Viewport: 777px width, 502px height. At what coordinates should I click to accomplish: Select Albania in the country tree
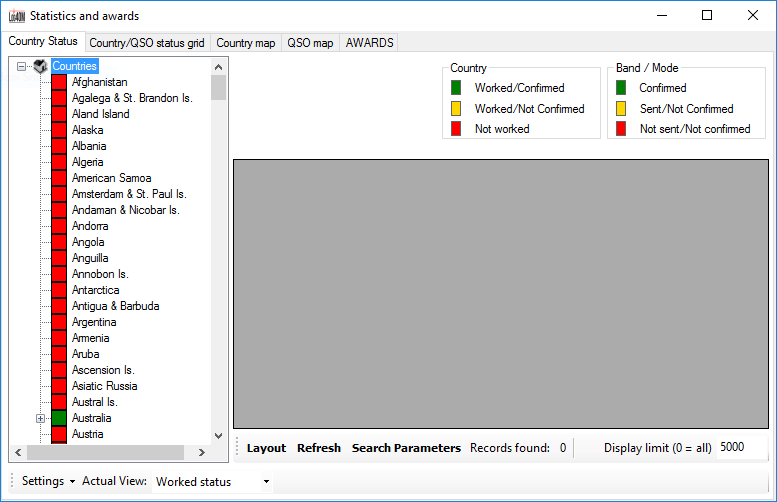pos(89,146)
